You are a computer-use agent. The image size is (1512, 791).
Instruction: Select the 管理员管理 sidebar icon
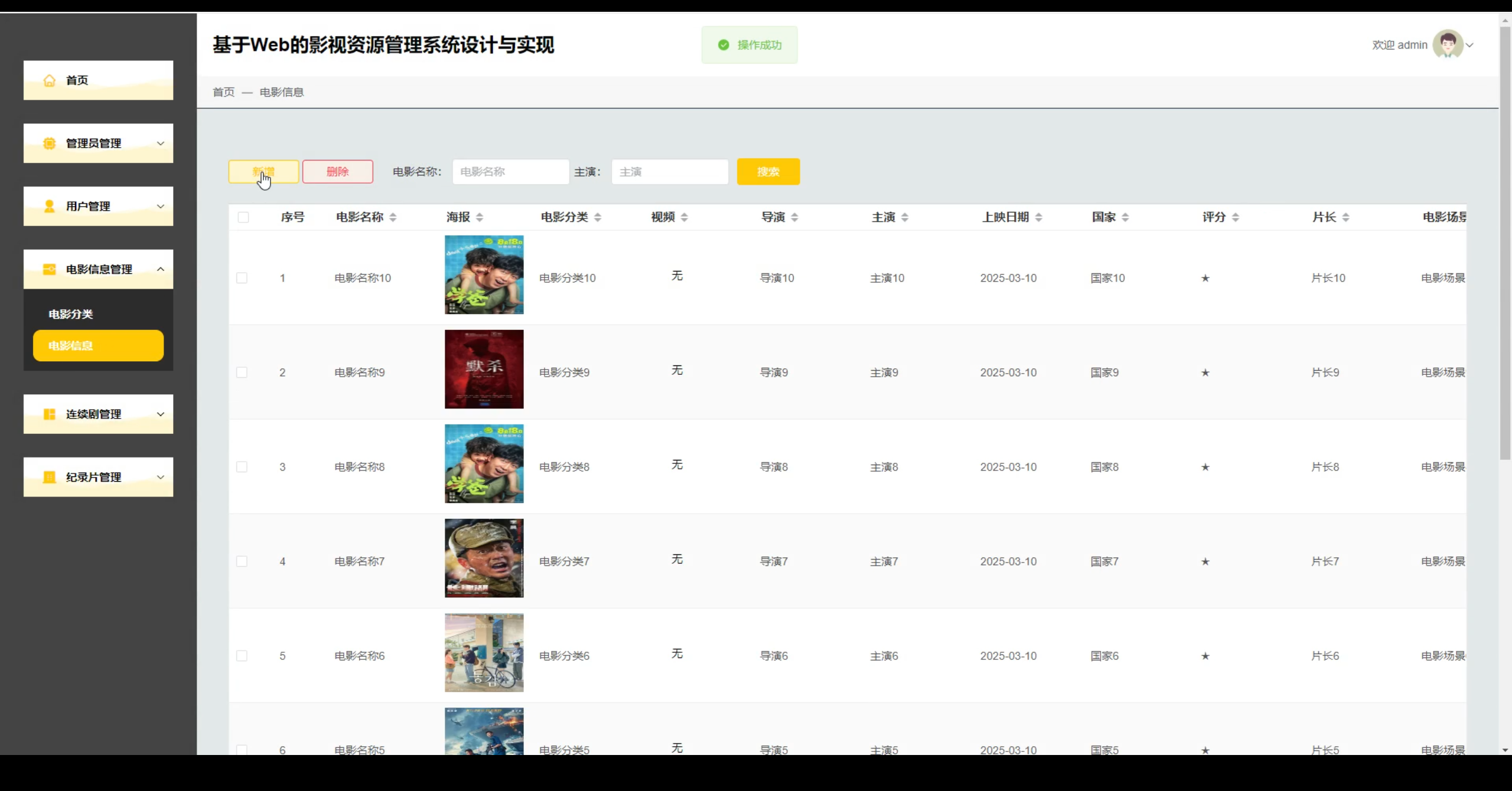click(x=49, y=143)
